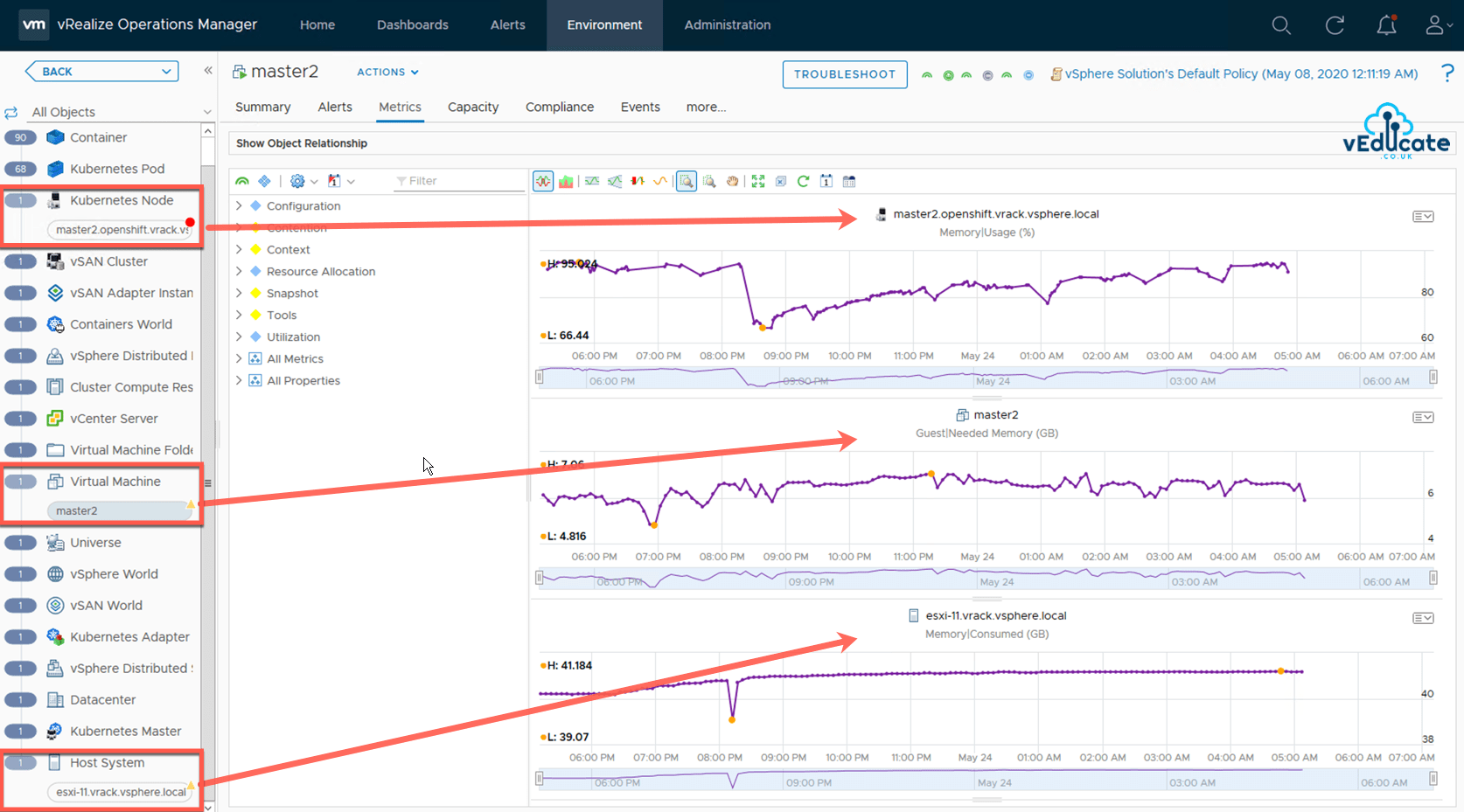Viewport: 1464px width, 812px height.
Task: Open options menu for Memory Usage chart
Action: (1423, 216)
